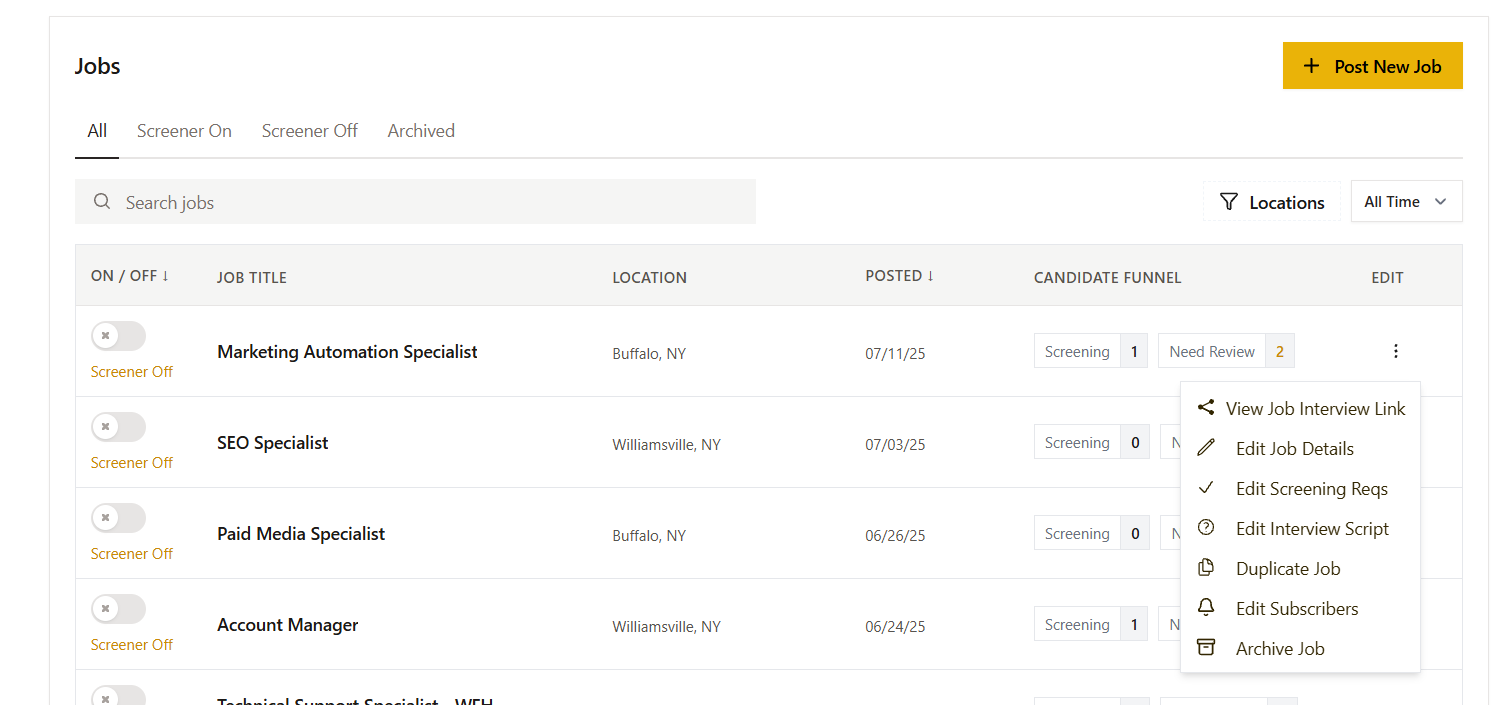This screenshot has height=705, width=1499.
Task: Switch to the Screener On tab
Action: (184, 131)
